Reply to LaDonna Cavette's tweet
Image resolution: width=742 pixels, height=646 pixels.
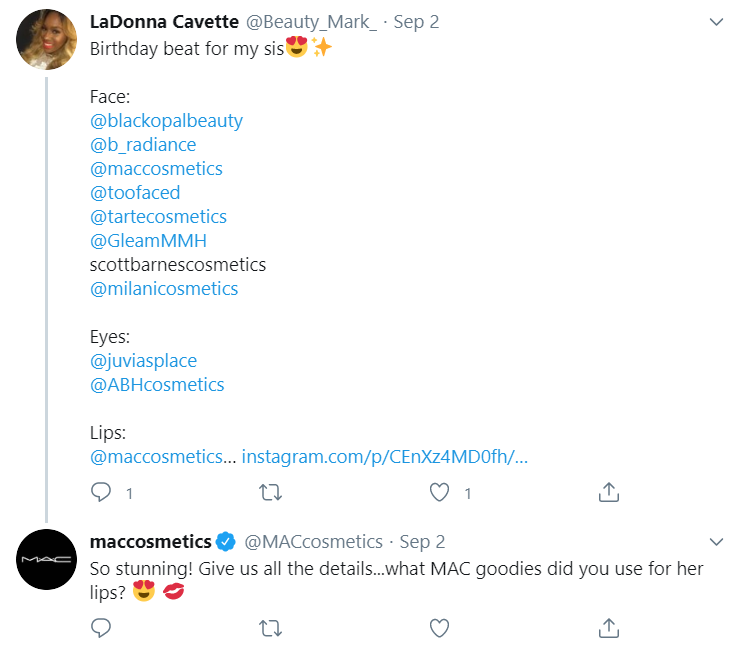[x=101, y=492]
